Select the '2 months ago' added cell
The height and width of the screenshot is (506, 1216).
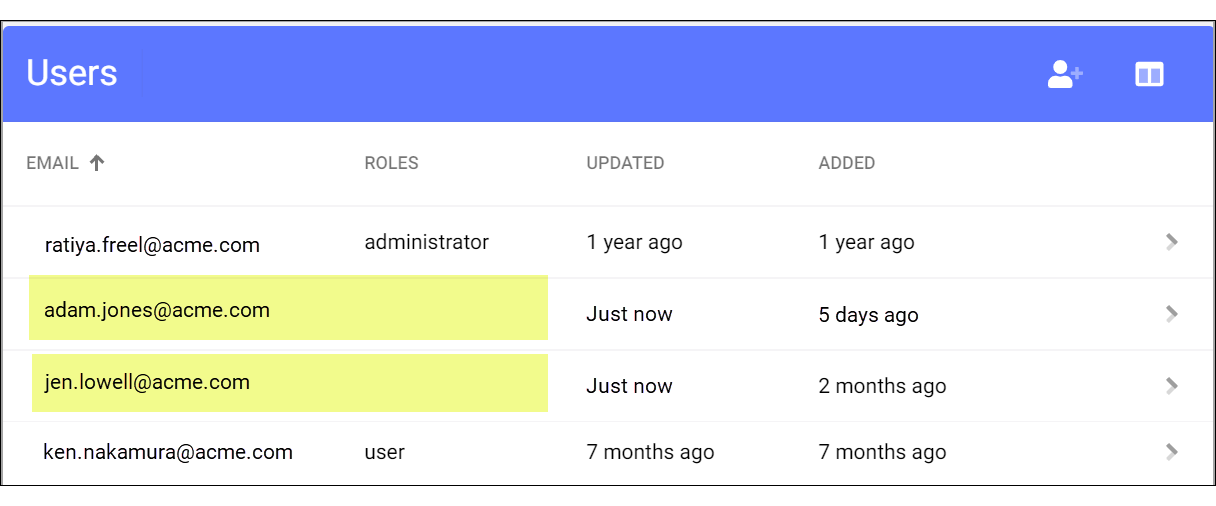coord(882,386)
